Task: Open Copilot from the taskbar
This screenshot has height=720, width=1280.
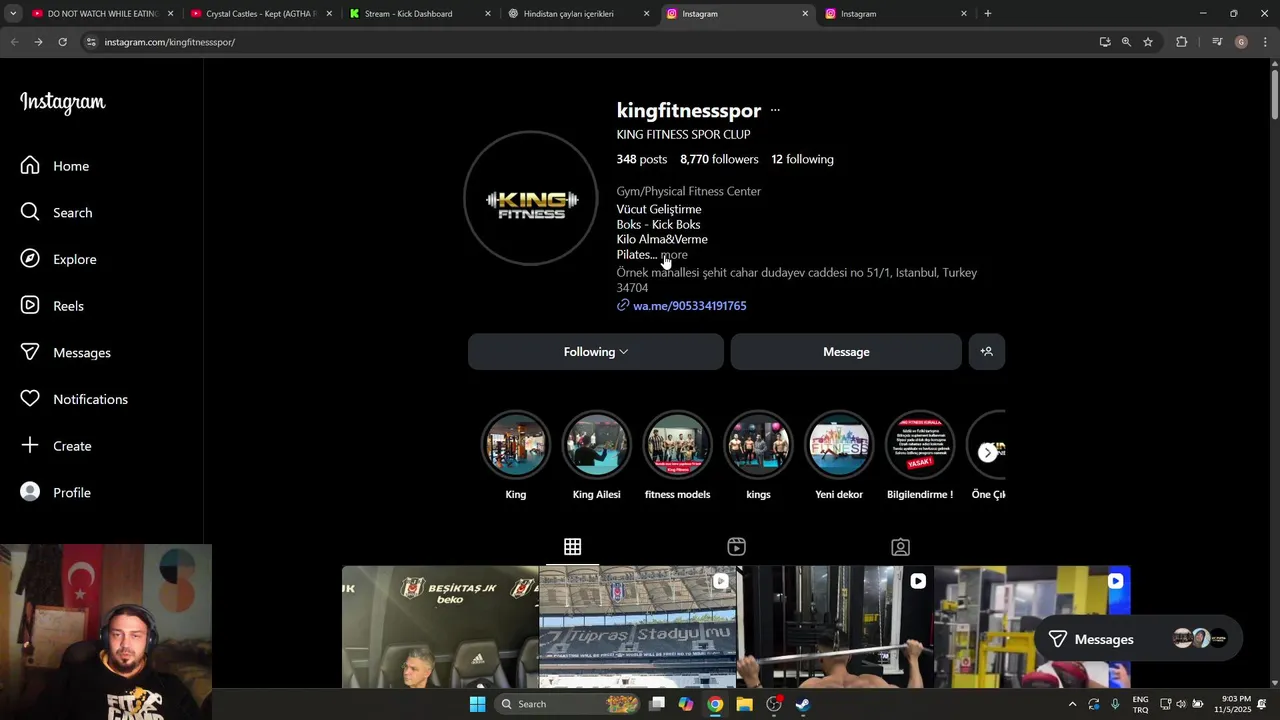Action: [x=686, y=704]
